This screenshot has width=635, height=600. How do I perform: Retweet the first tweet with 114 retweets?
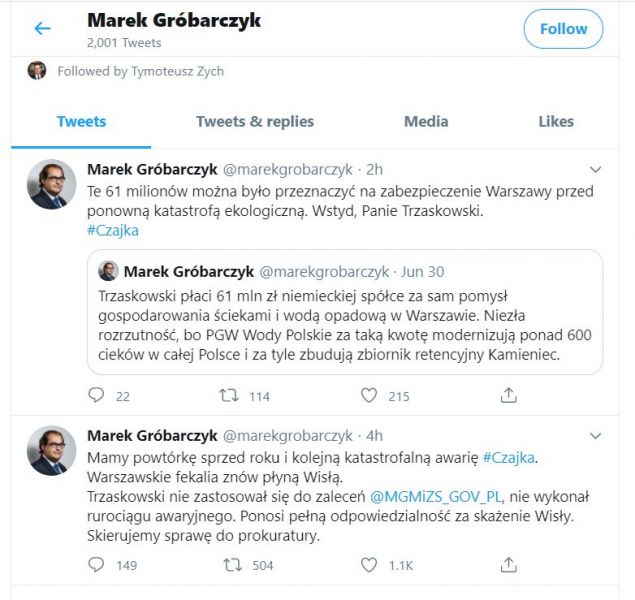point(228,396)
